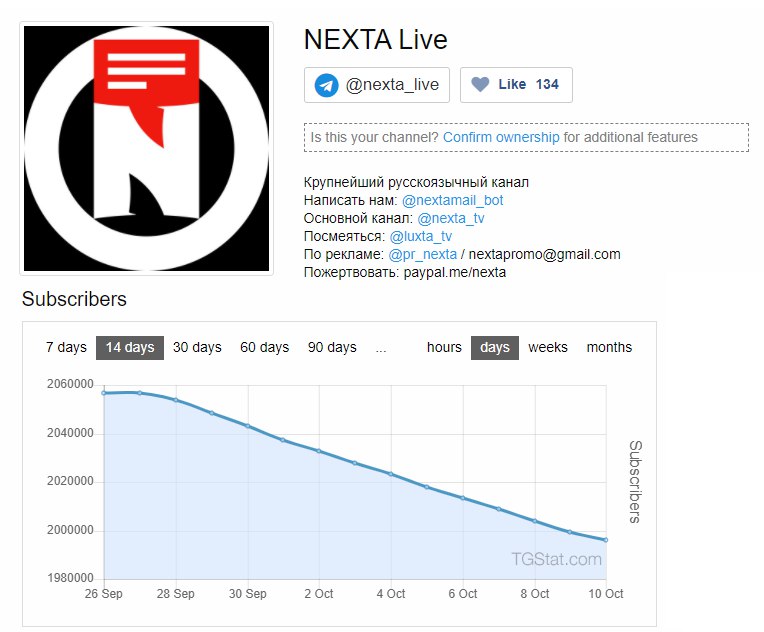Switch chart to 60 days
The width and height of the screenshot is (764, 632).
pos(265,347)
